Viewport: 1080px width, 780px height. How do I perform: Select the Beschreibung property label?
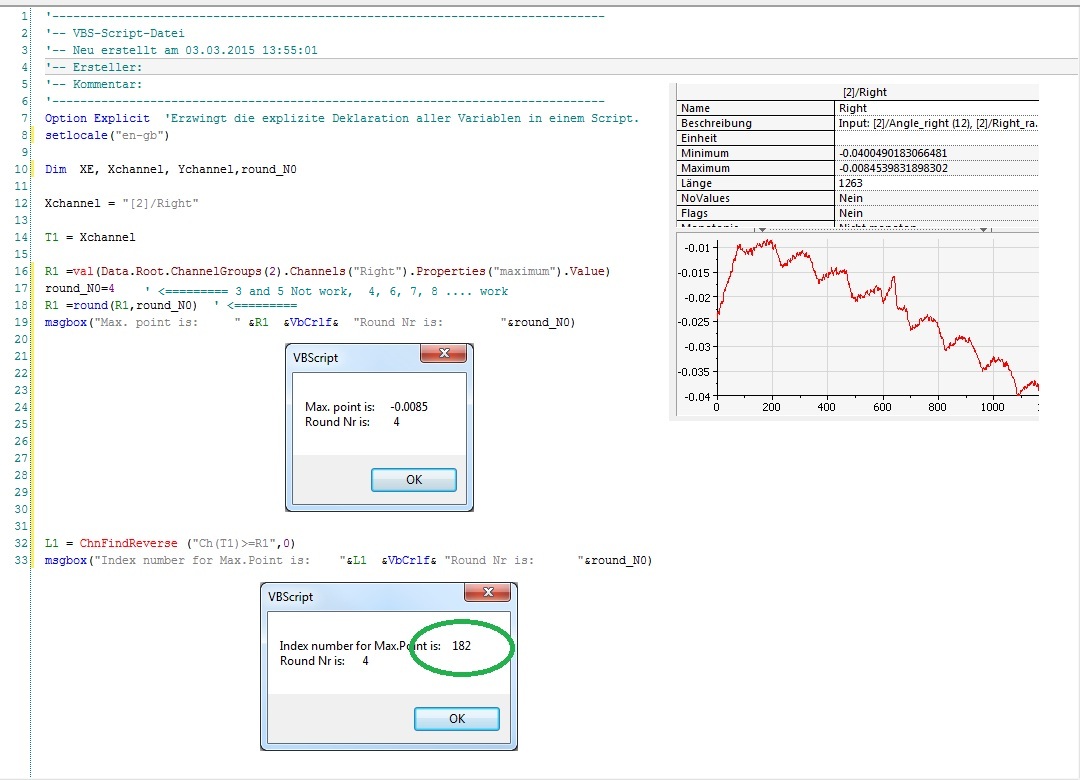(756, 123)
